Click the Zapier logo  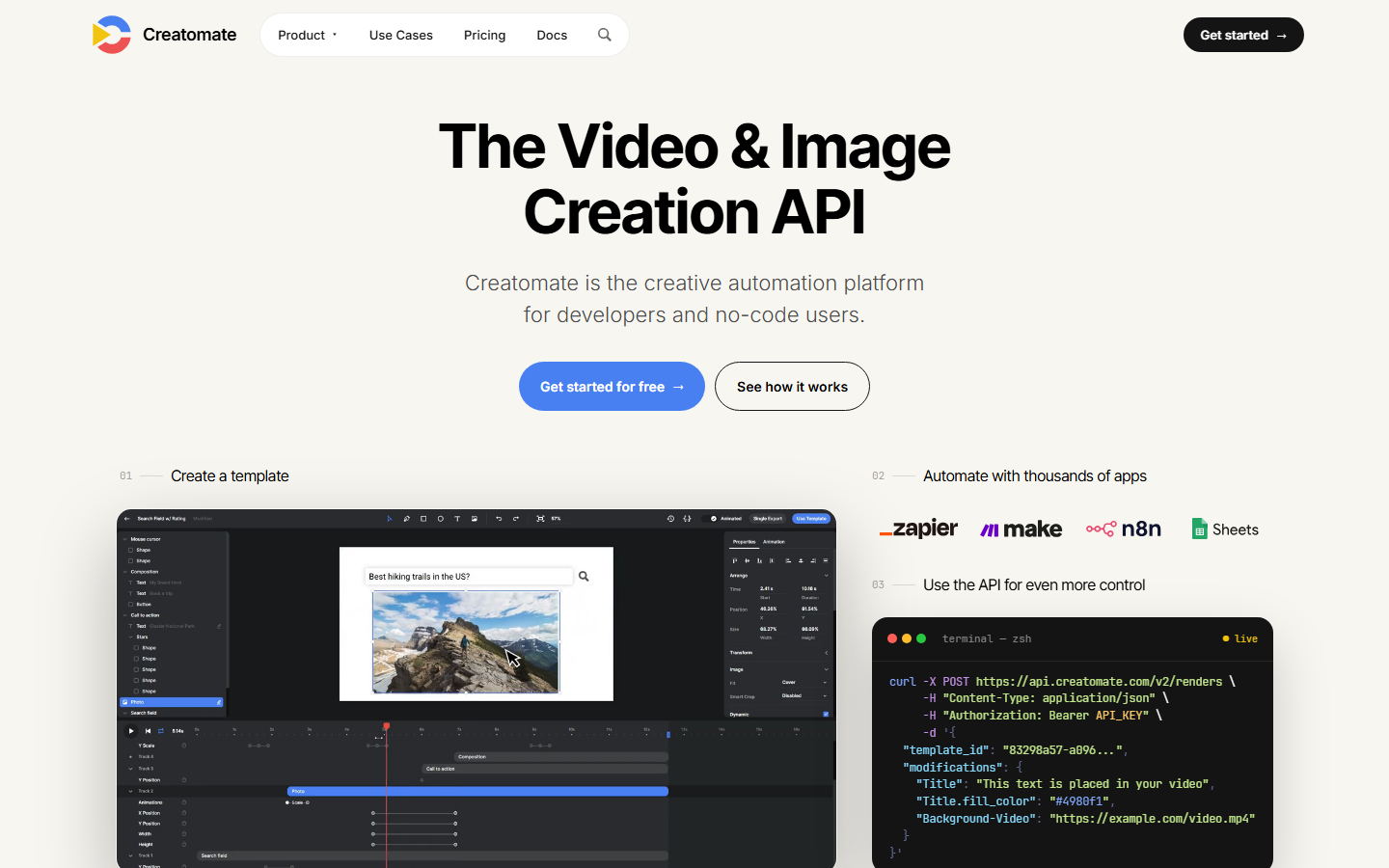pos(918,529)
